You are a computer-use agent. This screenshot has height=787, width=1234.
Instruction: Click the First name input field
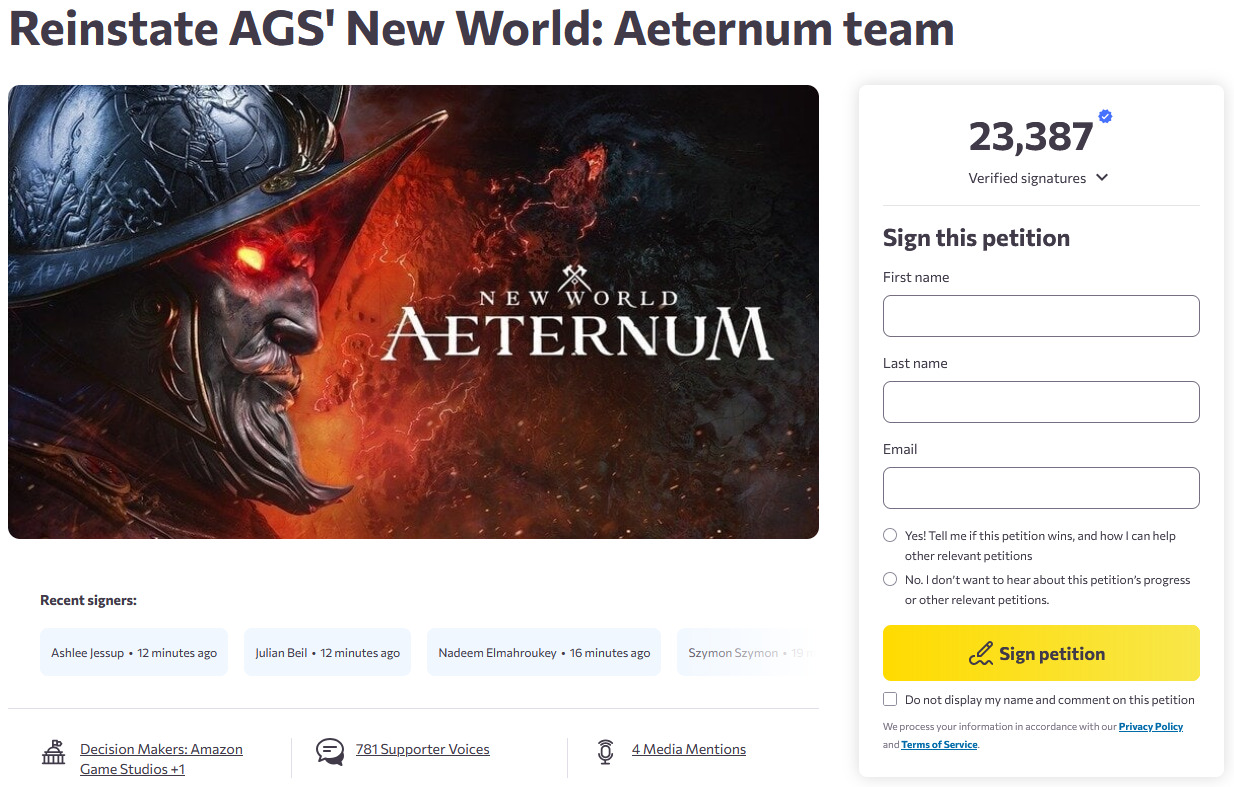tap(1040, 316)
